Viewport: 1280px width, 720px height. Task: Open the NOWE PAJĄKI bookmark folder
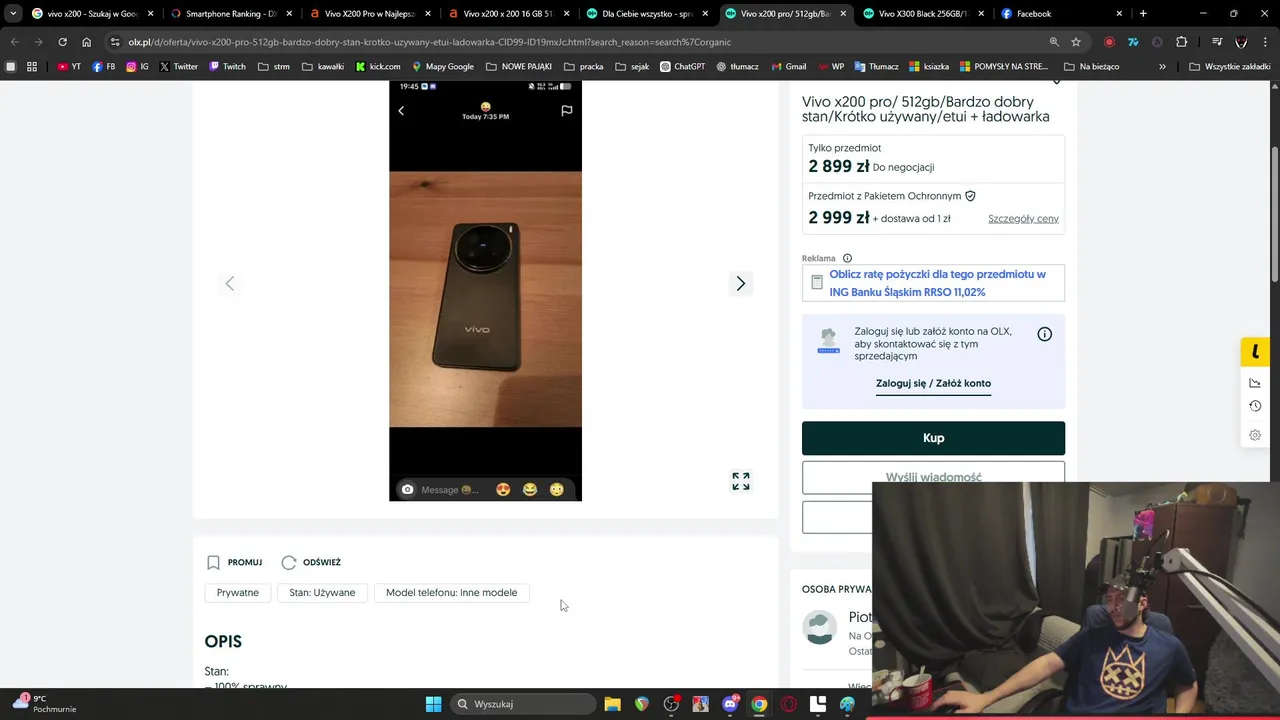point(520,66)
